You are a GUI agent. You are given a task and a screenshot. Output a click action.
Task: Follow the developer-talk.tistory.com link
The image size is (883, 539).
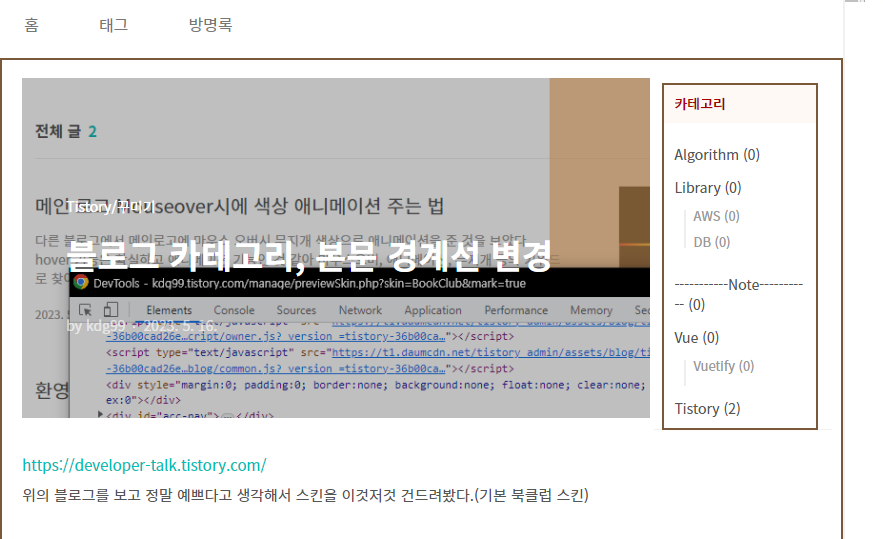(144, 465)
